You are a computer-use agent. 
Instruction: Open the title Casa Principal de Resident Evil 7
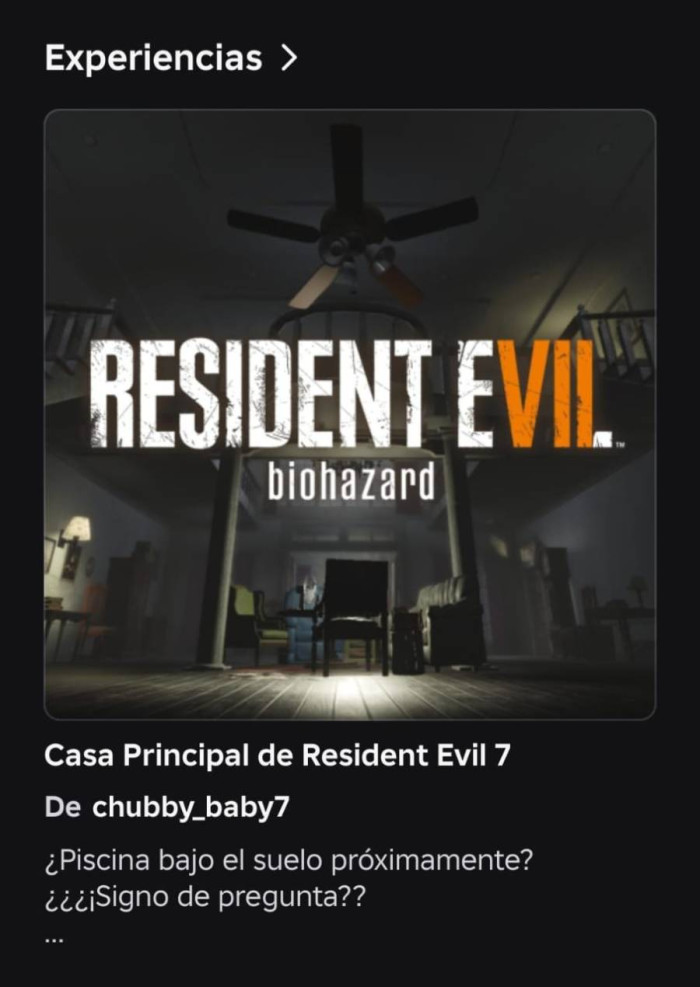click(x=277, y=755)
